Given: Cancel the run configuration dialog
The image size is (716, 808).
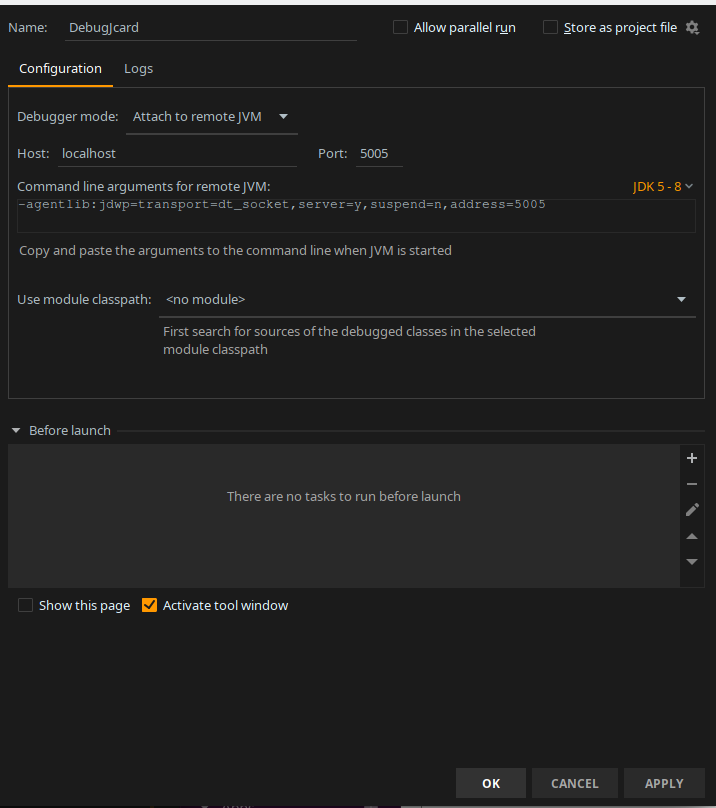Looking at the screenshot, I should pos(574,783).
